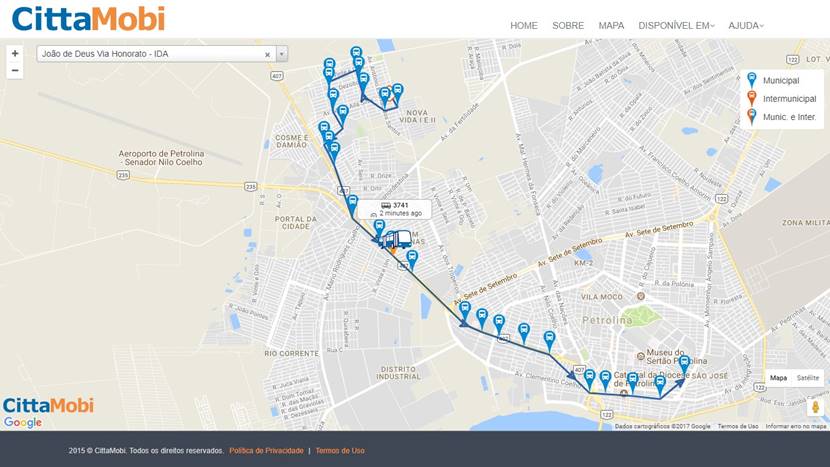Viewport: 830px width, 467px height.
Task: Open the Sobre menu item
Action: (x=568, y=25)
